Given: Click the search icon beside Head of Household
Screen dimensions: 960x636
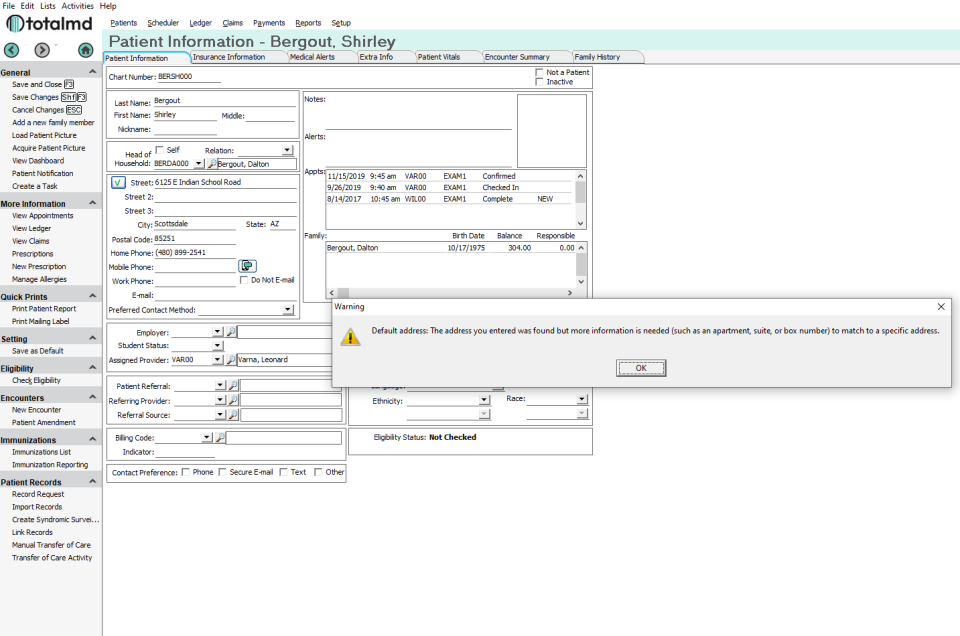Looking at the screenshot, I should [x=211, y=164].
